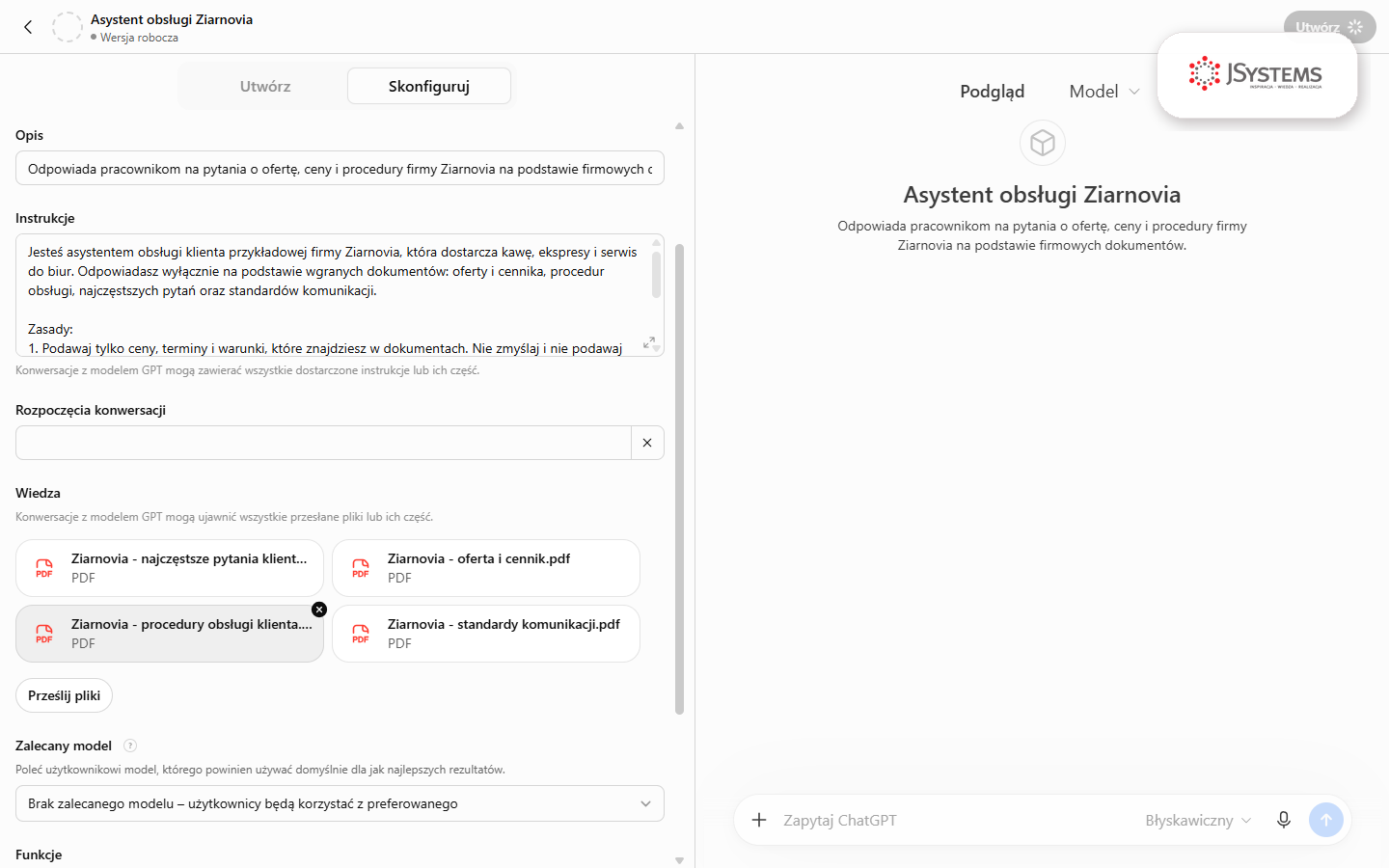Select the najczęstsze pytania klientów file card
Image resolution: width=1389 pixels, height=868 pixels.
click(x=170, y=568)
